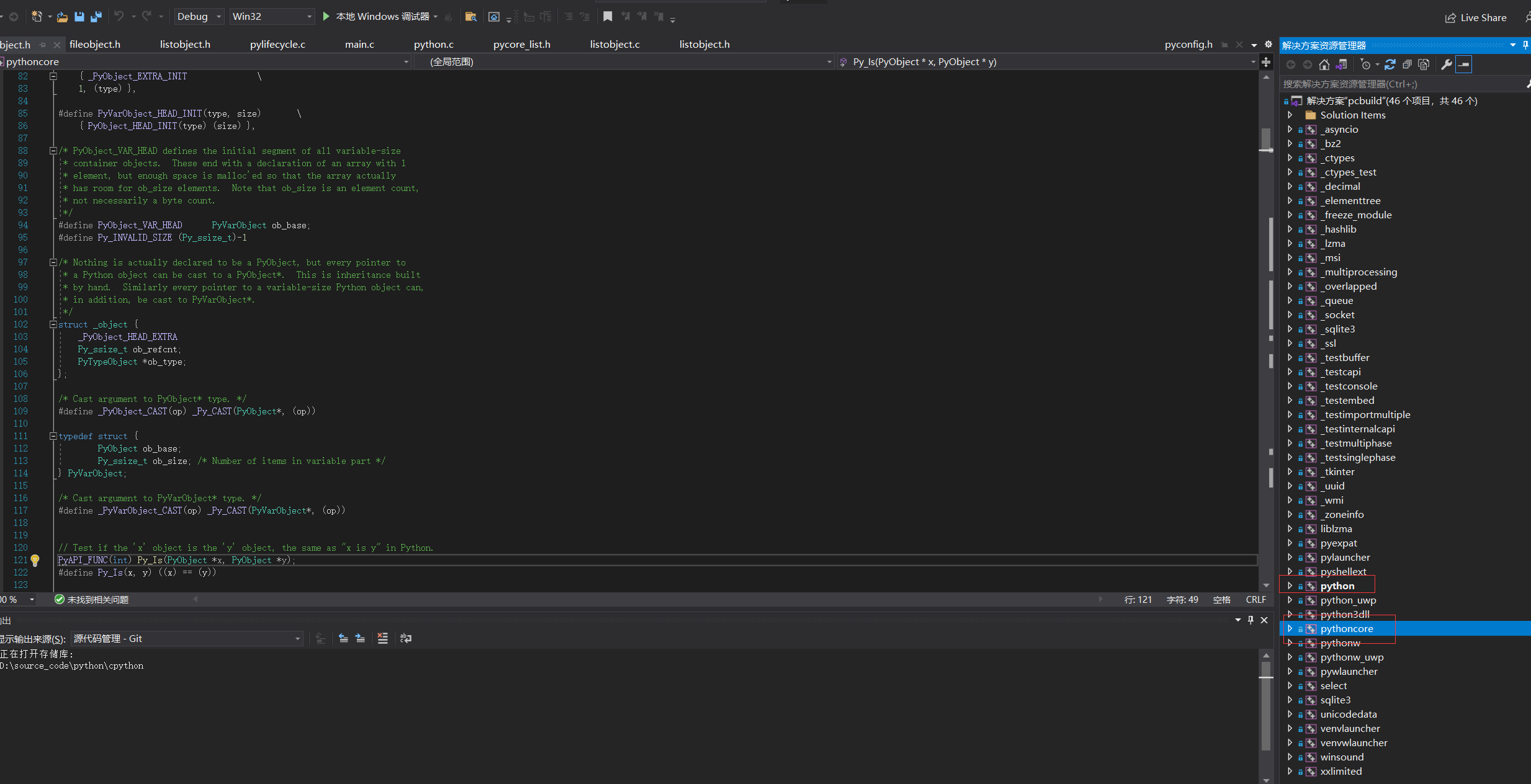Switch to the listobject.c tab
The height and width of the screenshot is (784, 1531).
point(614,44)
